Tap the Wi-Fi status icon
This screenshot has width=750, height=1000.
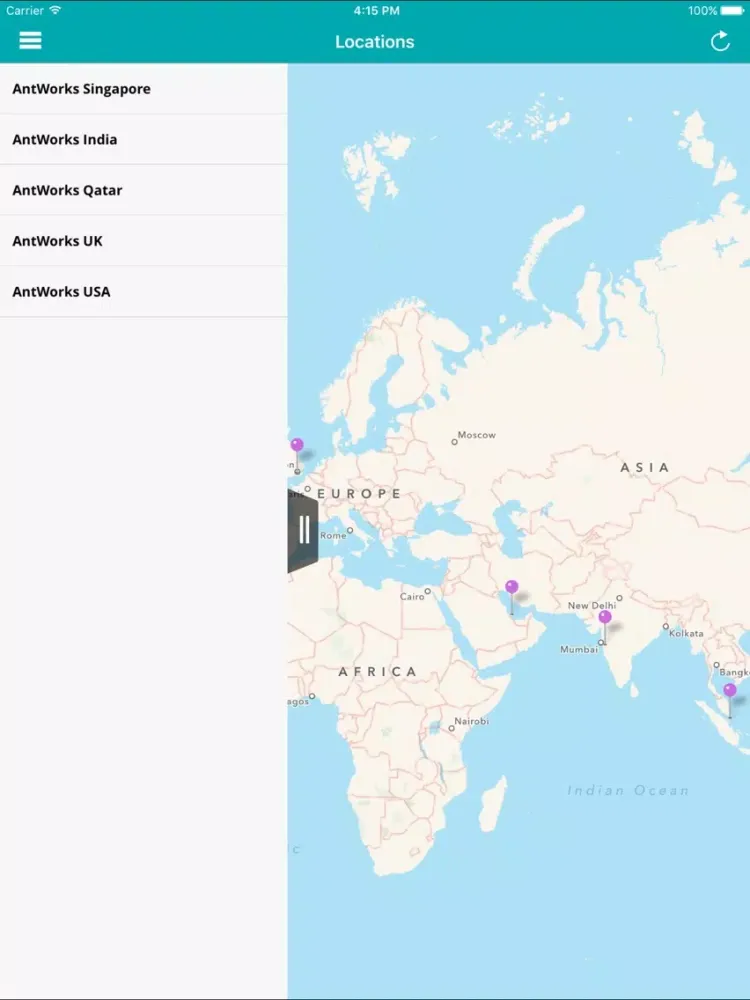pyautogui.click(x=55, y=10)
